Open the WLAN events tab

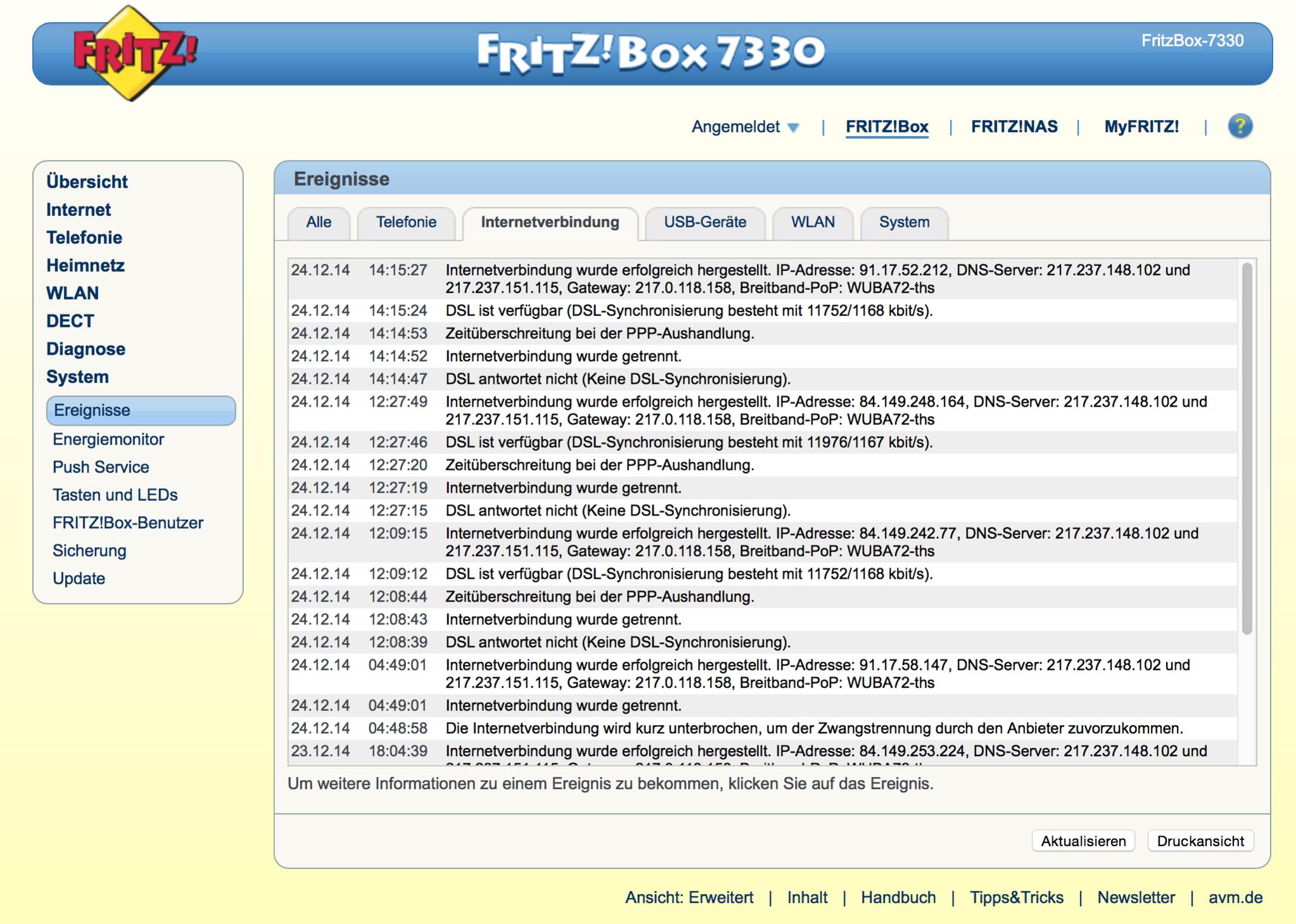tap(812, 222)
